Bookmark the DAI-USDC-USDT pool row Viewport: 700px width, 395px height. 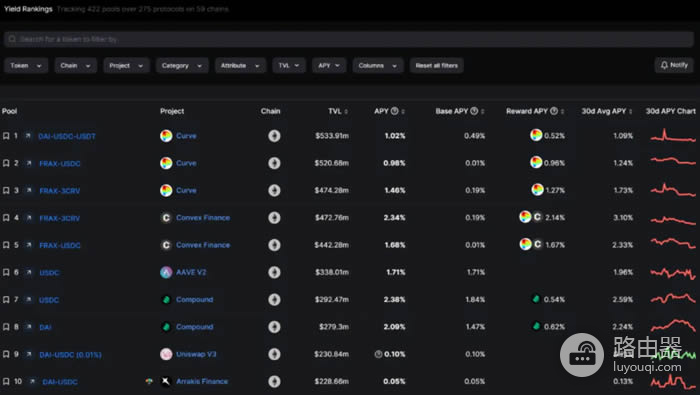point(6,136)
